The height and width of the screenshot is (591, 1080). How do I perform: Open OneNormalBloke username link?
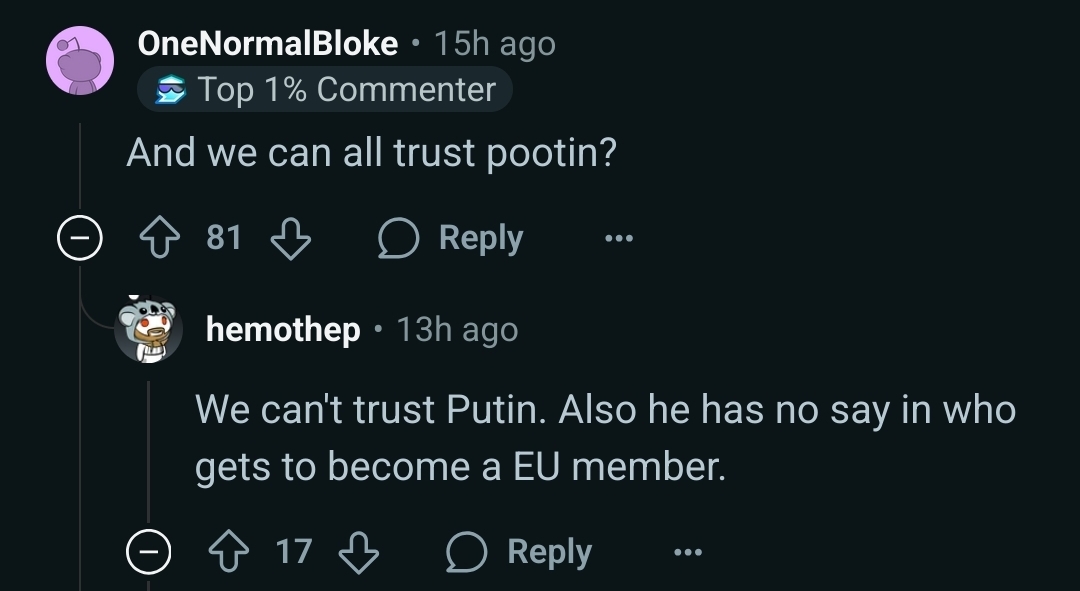268,43
